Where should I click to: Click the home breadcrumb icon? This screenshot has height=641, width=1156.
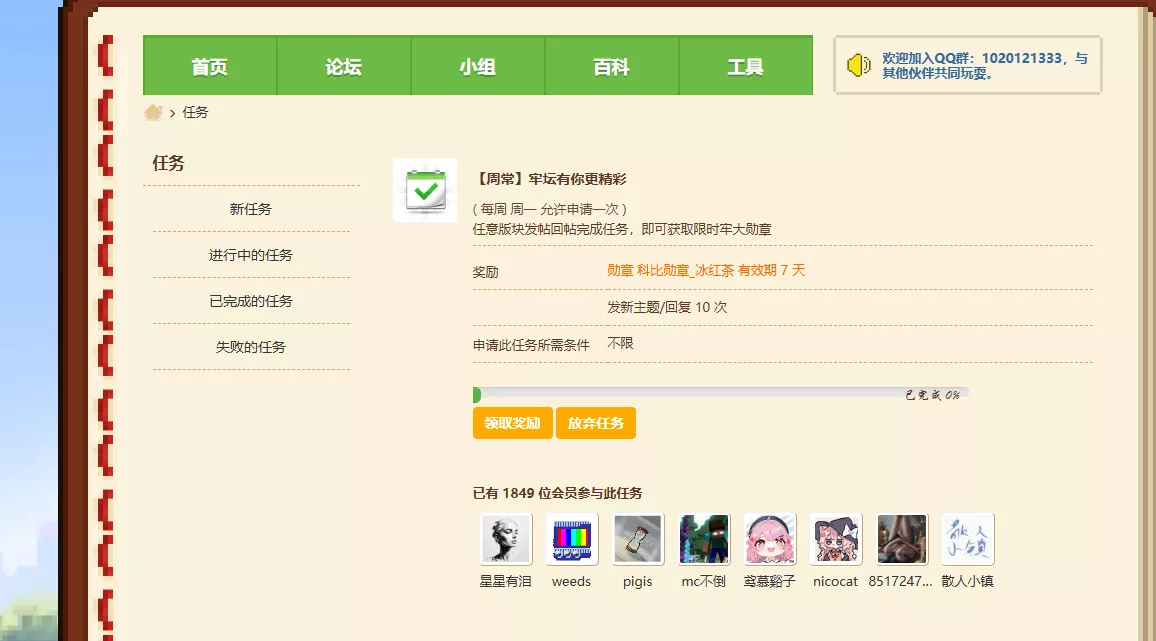click(x=152, y=112)
